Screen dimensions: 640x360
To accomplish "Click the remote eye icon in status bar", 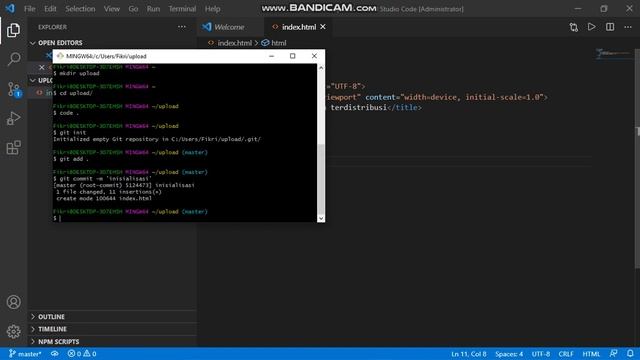I will coord(54,353).
